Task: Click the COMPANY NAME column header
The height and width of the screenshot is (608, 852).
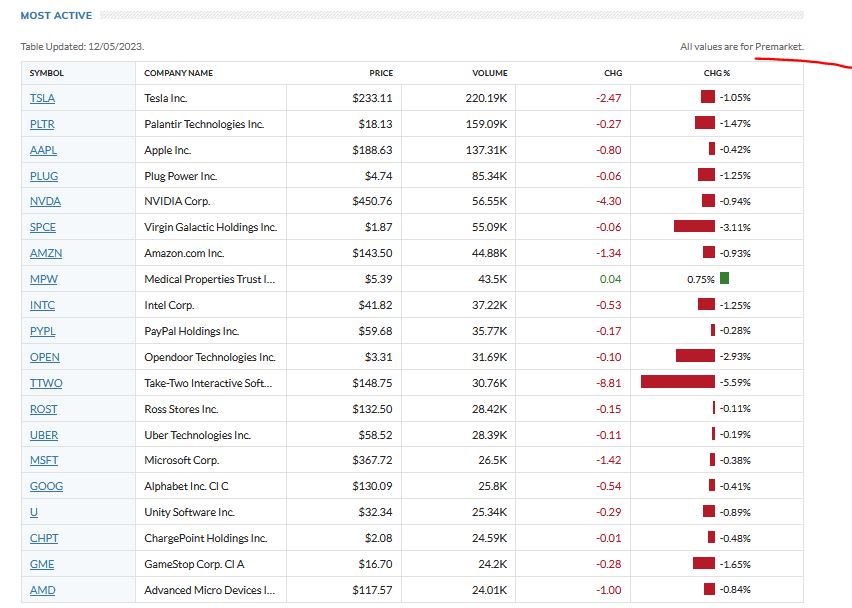Action: [179, 73]
